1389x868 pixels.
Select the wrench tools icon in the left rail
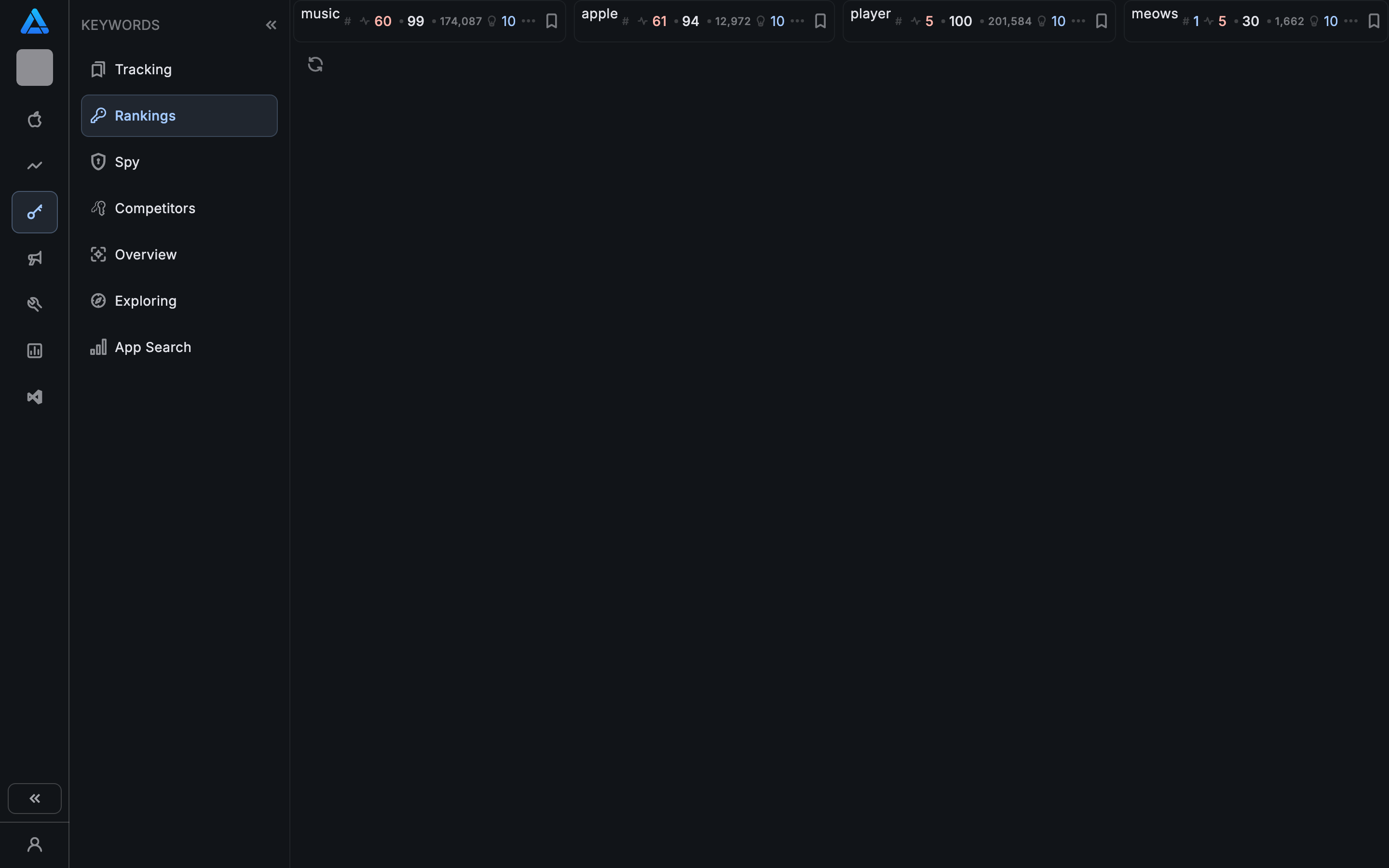coord(34,304)
